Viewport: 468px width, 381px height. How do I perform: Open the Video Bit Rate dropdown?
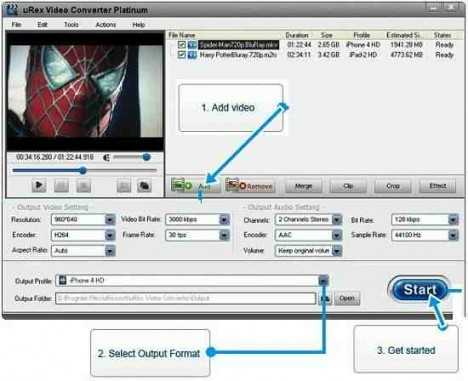[224, 220]
